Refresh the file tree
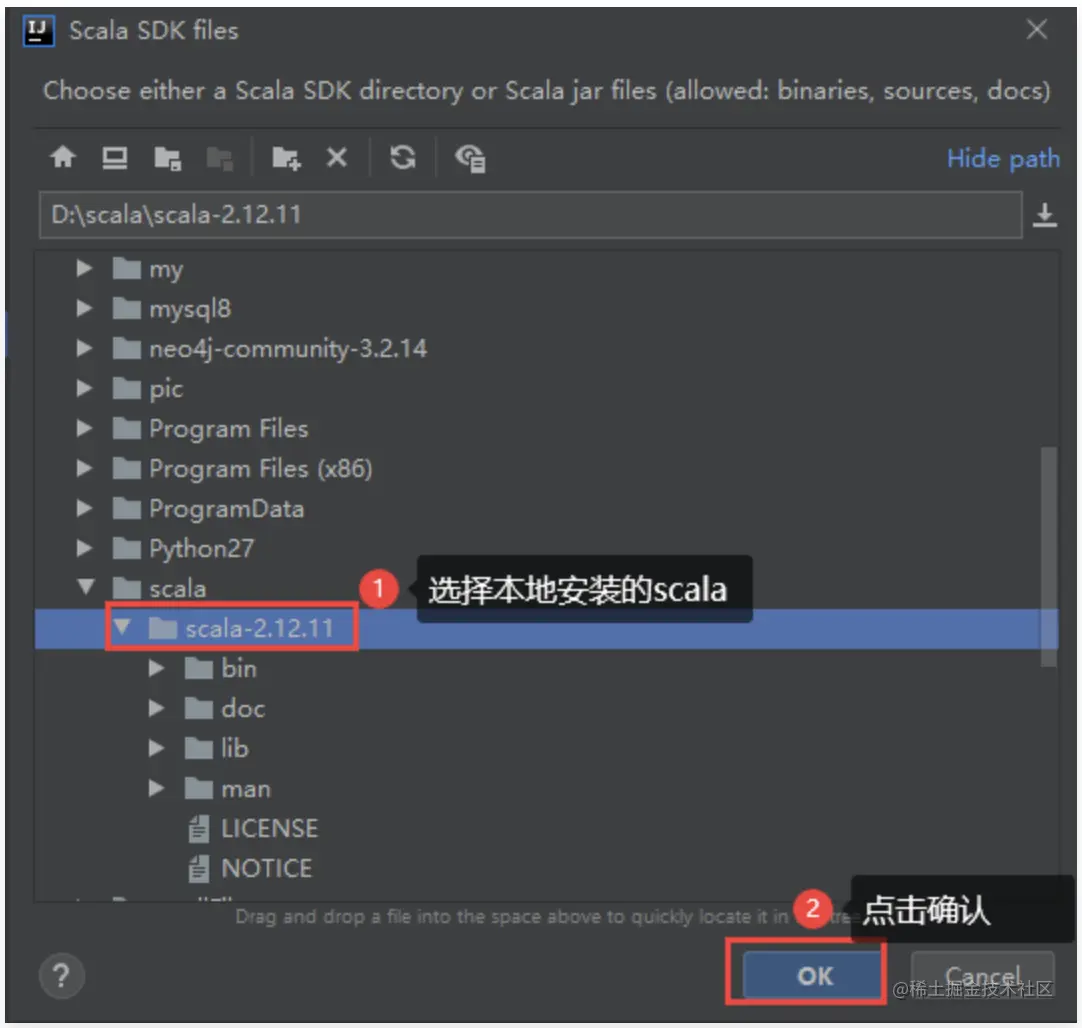1082x1028 pixels. (403, 157)
